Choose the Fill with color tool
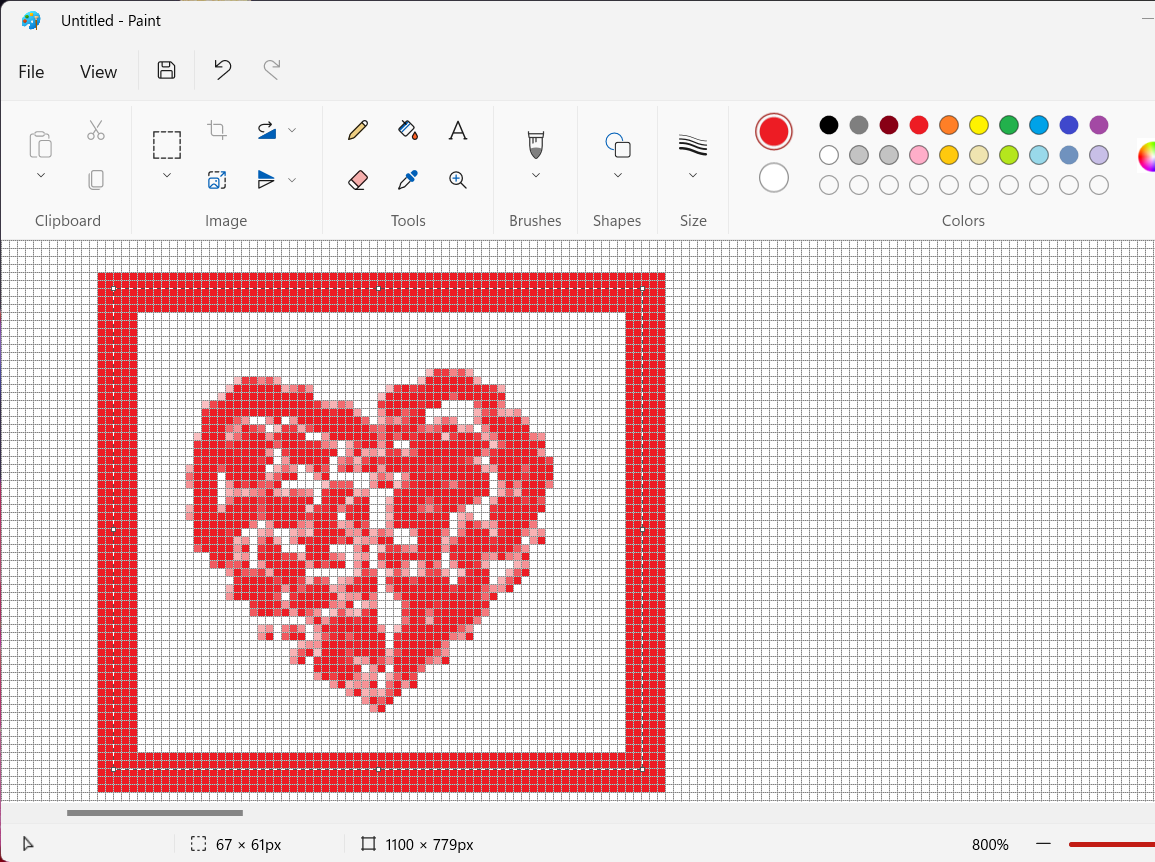This screenshot has height=862, width=1155. pos(408,130)
